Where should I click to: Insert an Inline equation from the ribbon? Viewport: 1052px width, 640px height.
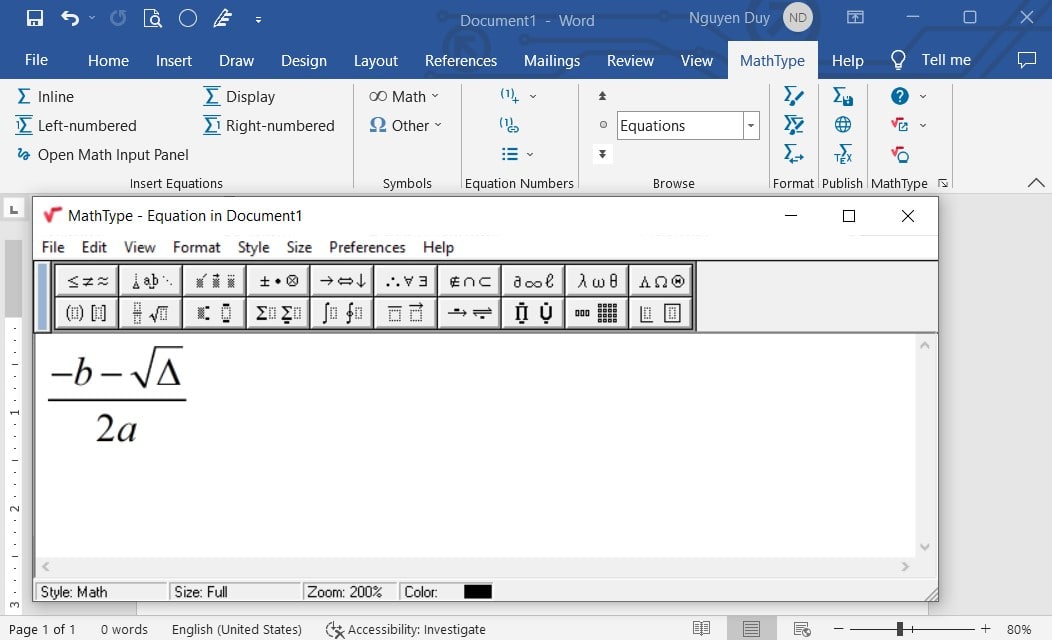pos(45,96)
